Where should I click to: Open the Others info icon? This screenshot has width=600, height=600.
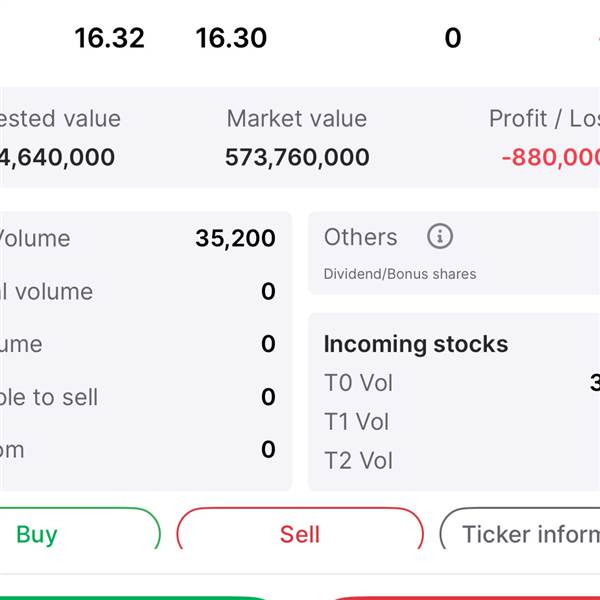pos(440,236)
